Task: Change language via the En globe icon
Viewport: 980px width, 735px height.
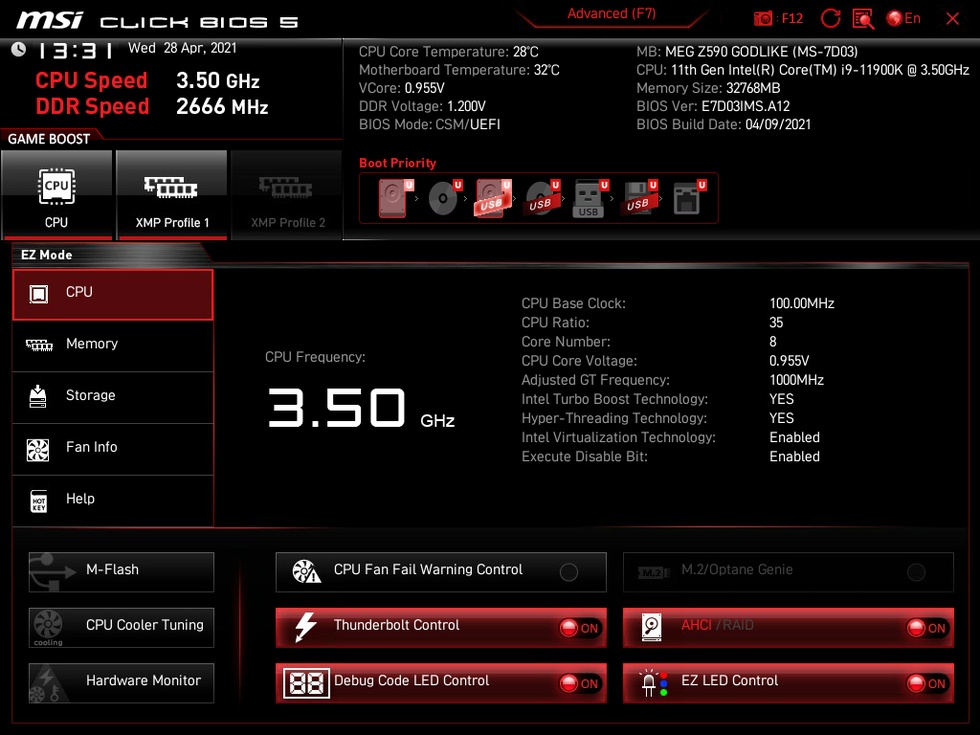Action: [x=904, y=19]
